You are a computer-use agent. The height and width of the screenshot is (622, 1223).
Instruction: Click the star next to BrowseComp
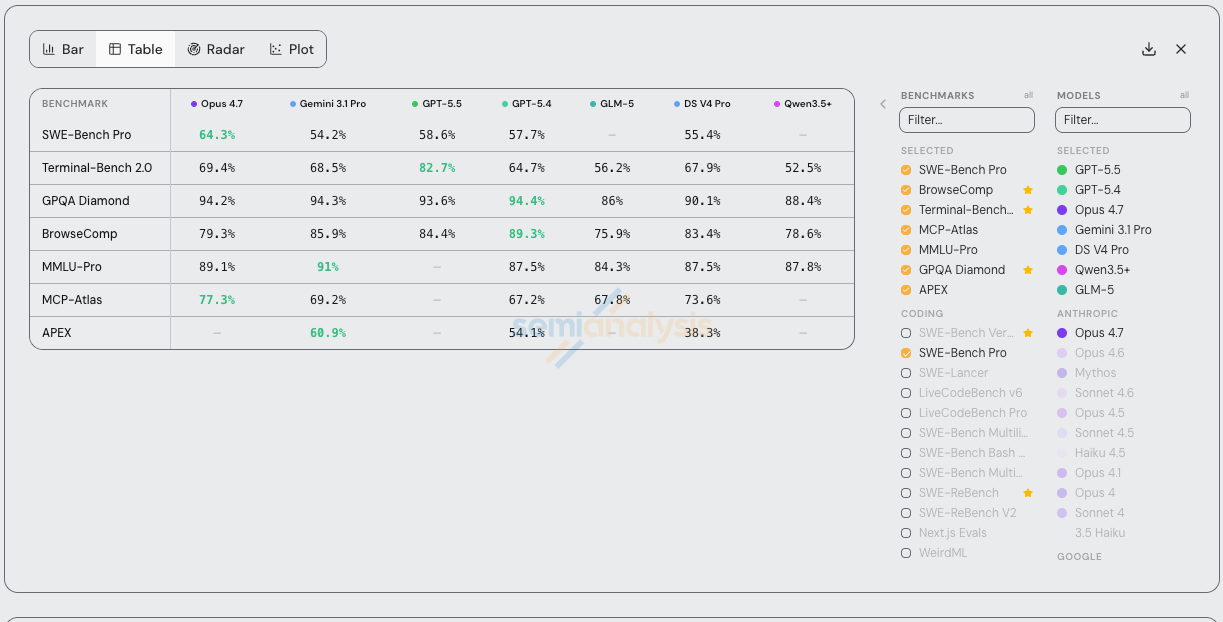click(1027, 190)
